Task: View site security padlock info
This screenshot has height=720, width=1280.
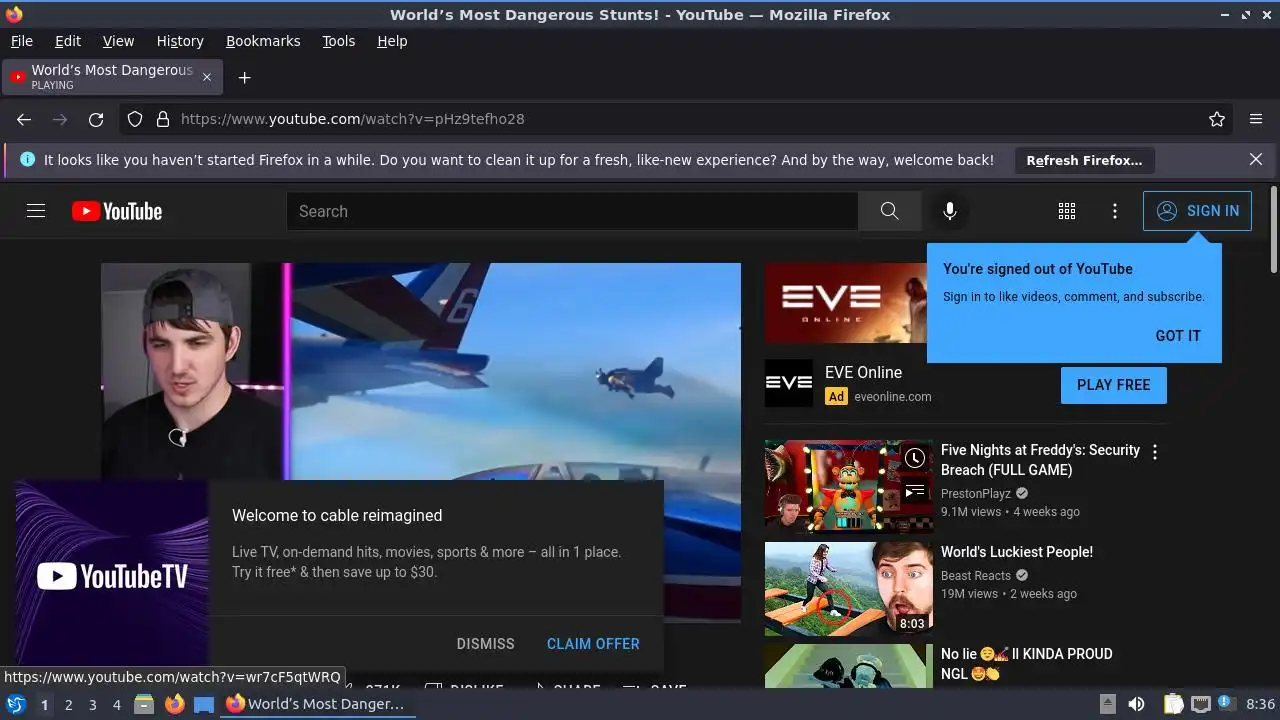Action: (x=163, y=119)
